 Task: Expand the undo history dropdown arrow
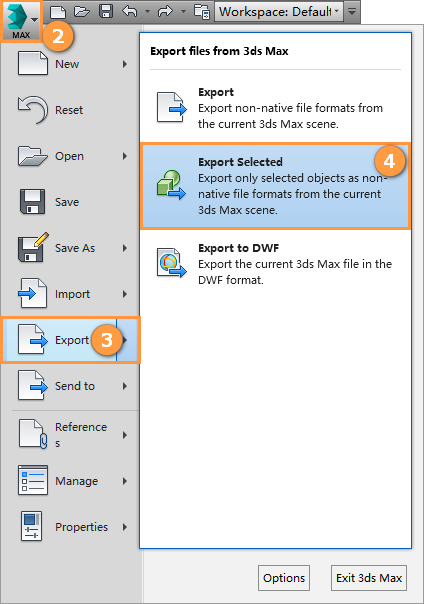147,12
